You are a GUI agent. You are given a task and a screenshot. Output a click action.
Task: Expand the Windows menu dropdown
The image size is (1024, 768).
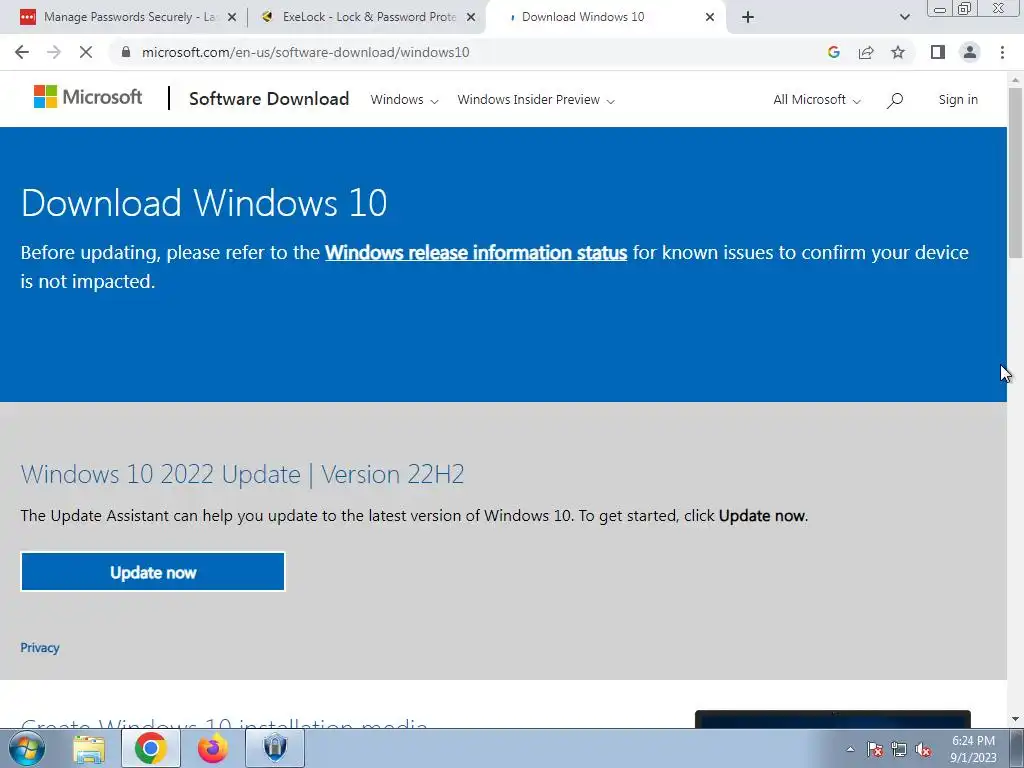tap(404, 100)
